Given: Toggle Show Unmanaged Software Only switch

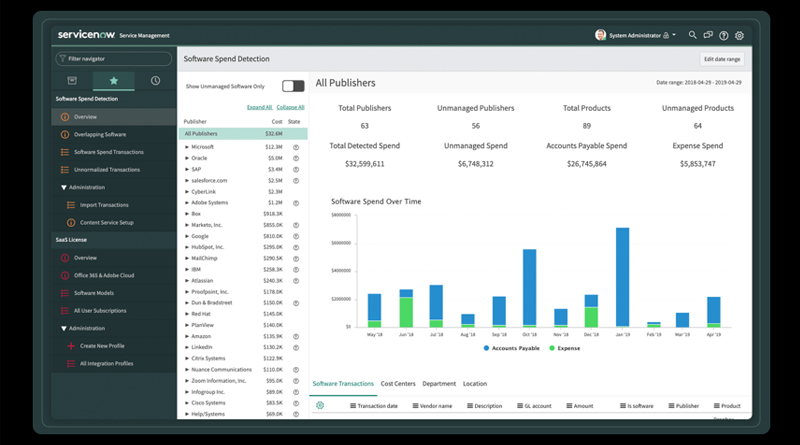Looking at the screenshot, I should click(x=293, y=86).
